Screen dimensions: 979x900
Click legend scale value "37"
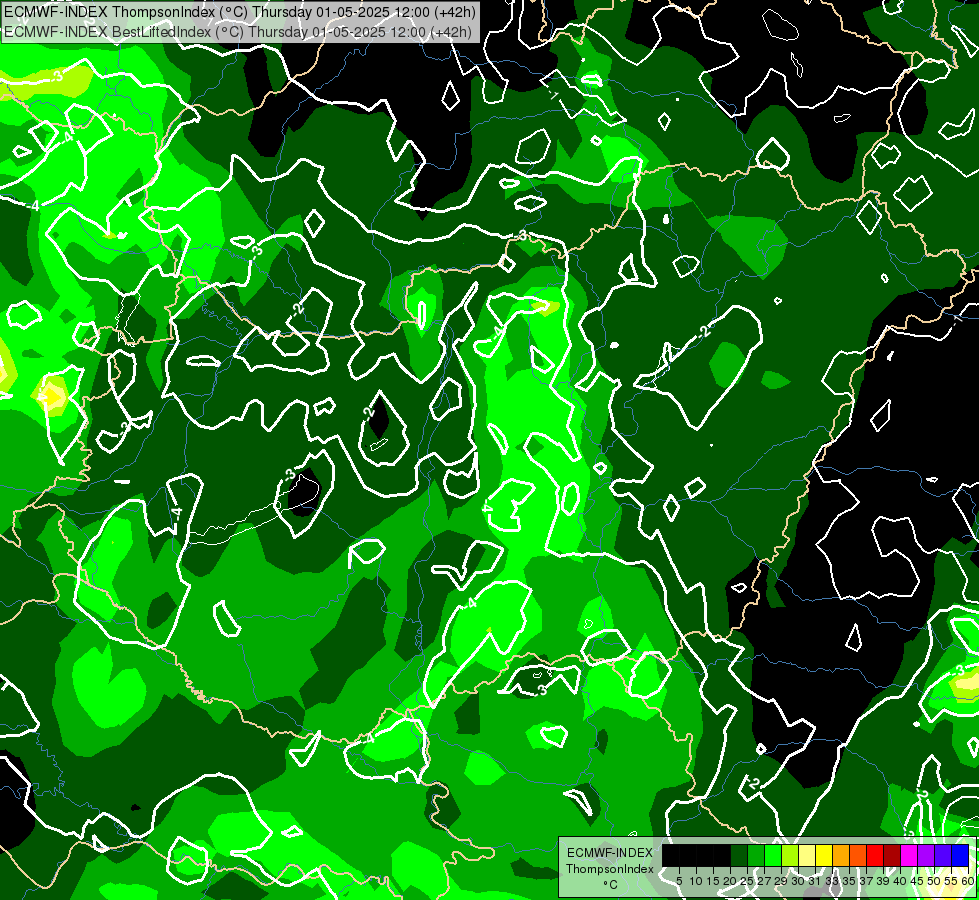[x=866, y=881]
